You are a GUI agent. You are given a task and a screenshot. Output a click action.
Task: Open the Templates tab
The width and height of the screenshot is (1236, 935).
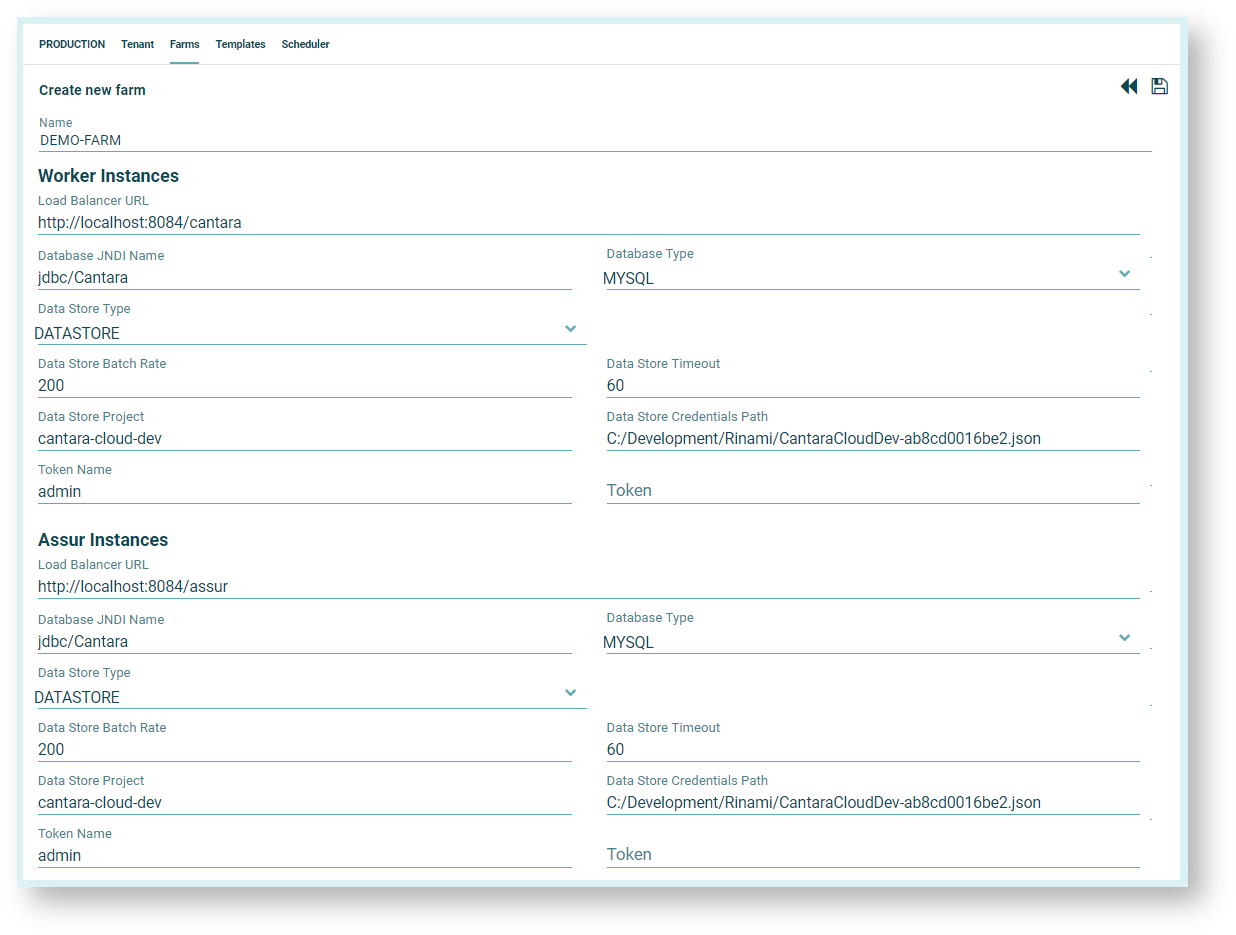(240, 45)
